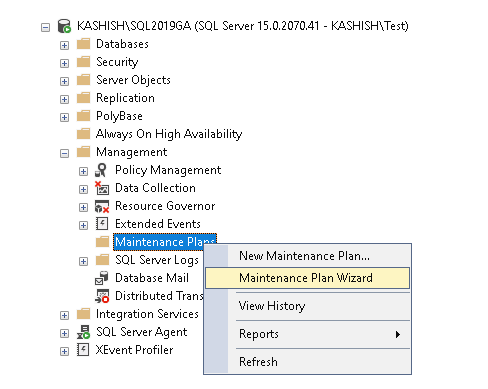The height and width of the screenshot is (389, 488).
Task: Click the Always On High Availability folder icon
Action: click(83, 134)
